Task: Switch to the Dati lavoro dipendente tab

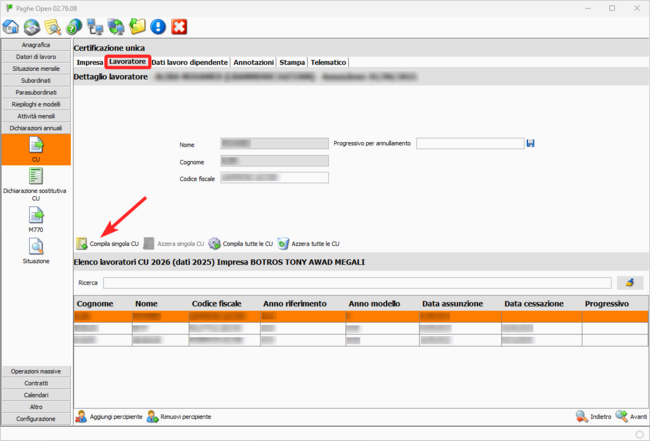Action: (190, 62)
